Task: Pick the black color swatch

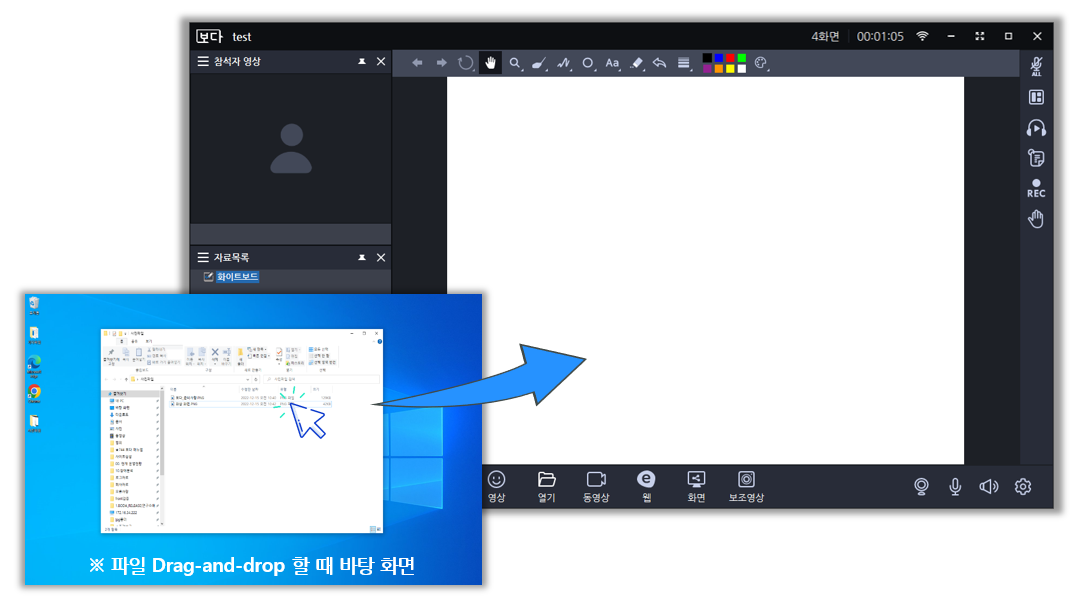Action: (707, 58)
